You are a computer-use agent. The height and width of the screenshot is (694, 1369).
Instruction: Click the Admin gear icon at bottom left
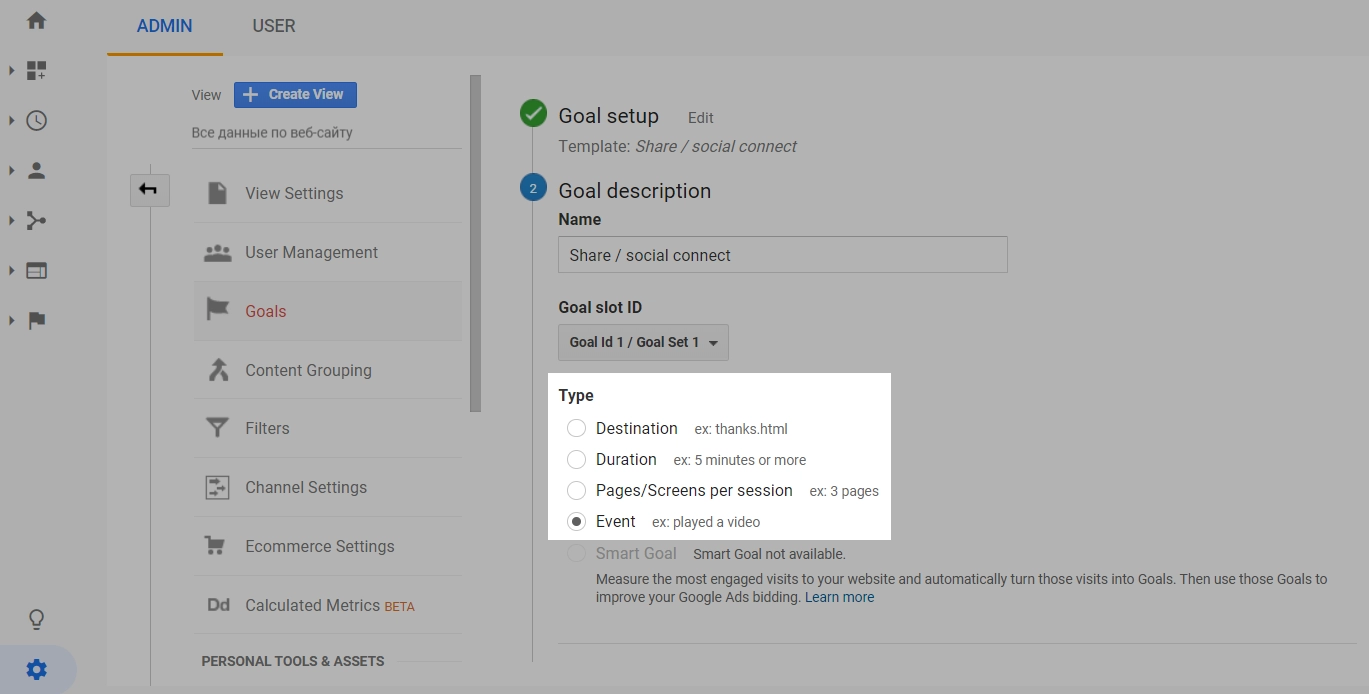(37, 669)
